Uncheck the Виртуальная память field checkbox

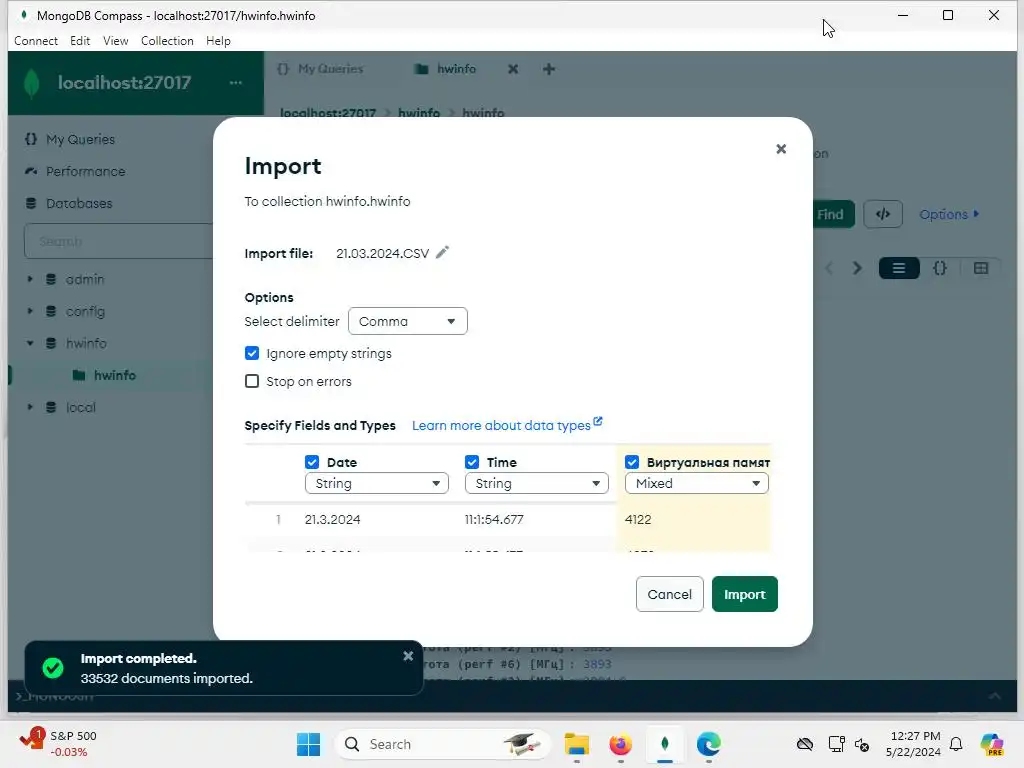[x=632, y=462]
